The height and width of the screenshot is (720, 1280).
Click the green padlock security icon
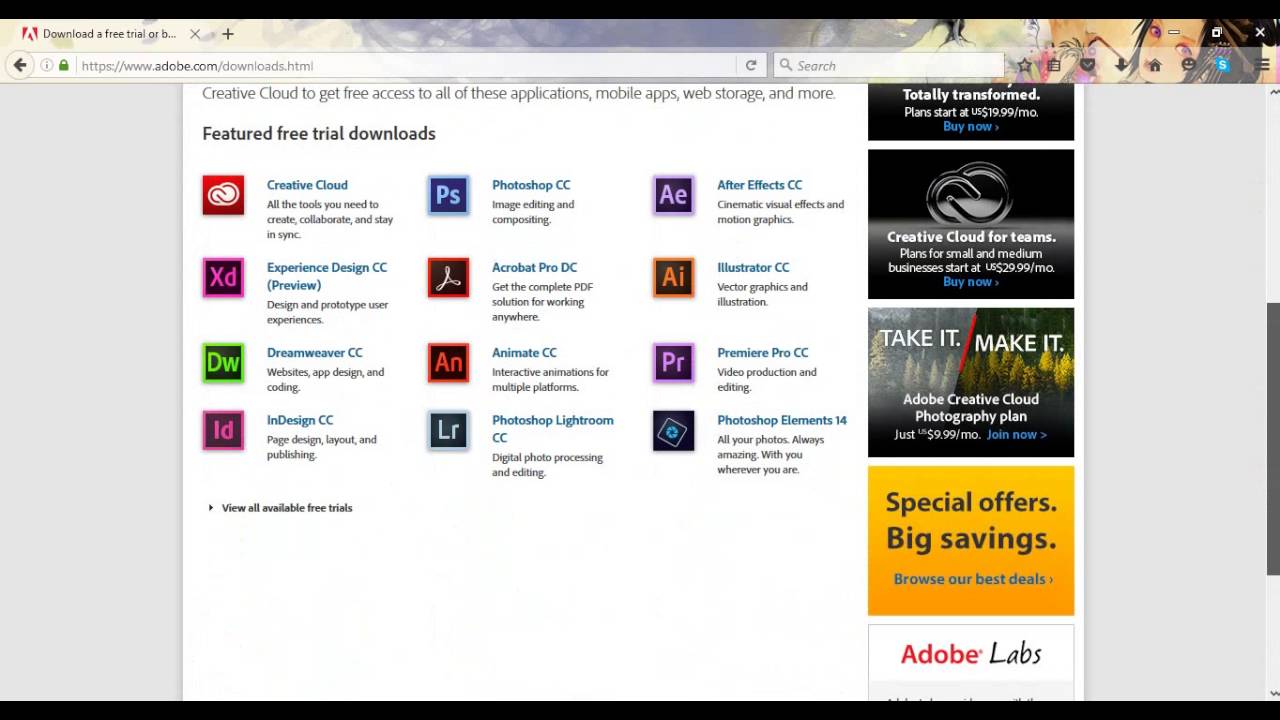click(x=64, y=65)
